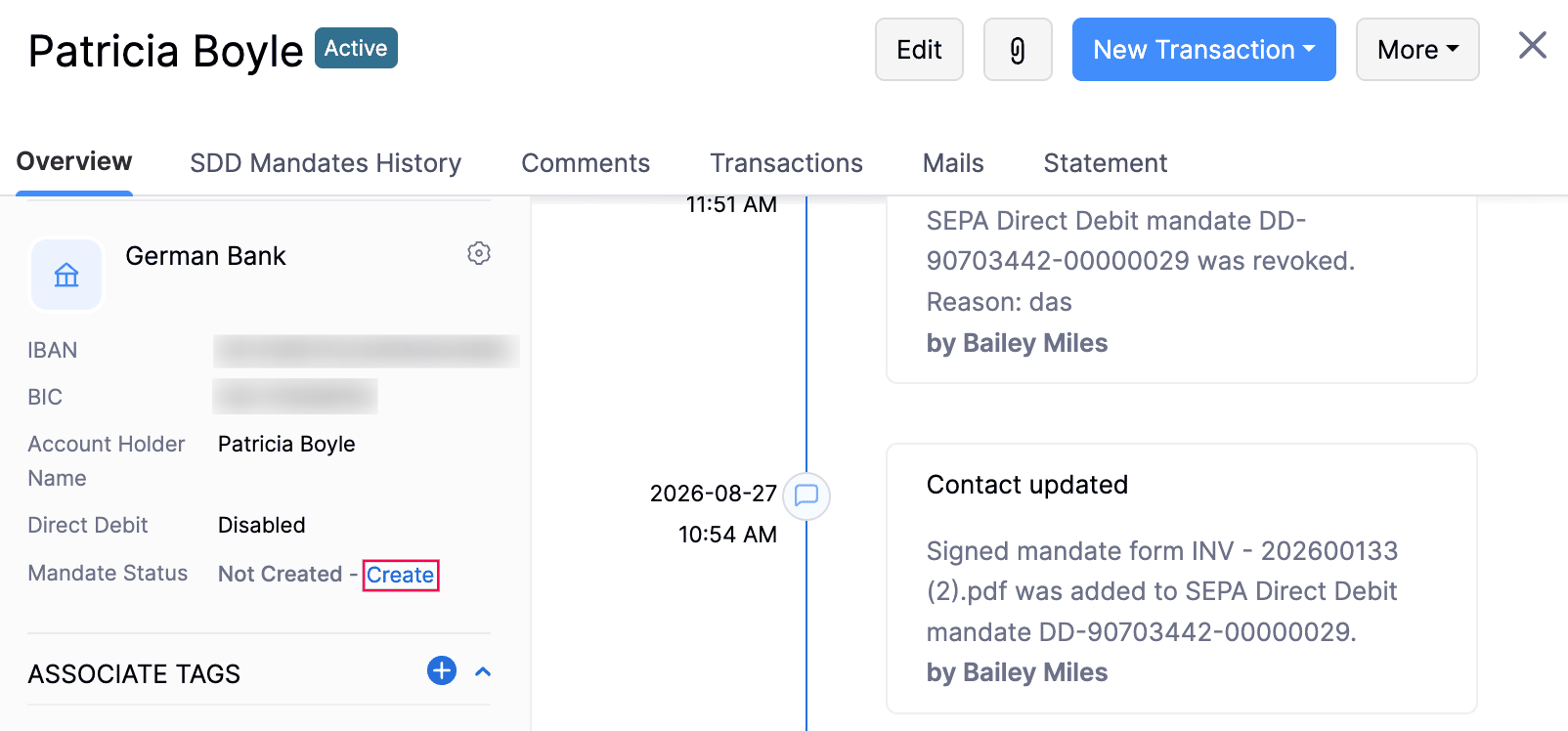Screen dimensions: 1568x731
Task: Click Create link for mandate status
Action: coord(401,575)
